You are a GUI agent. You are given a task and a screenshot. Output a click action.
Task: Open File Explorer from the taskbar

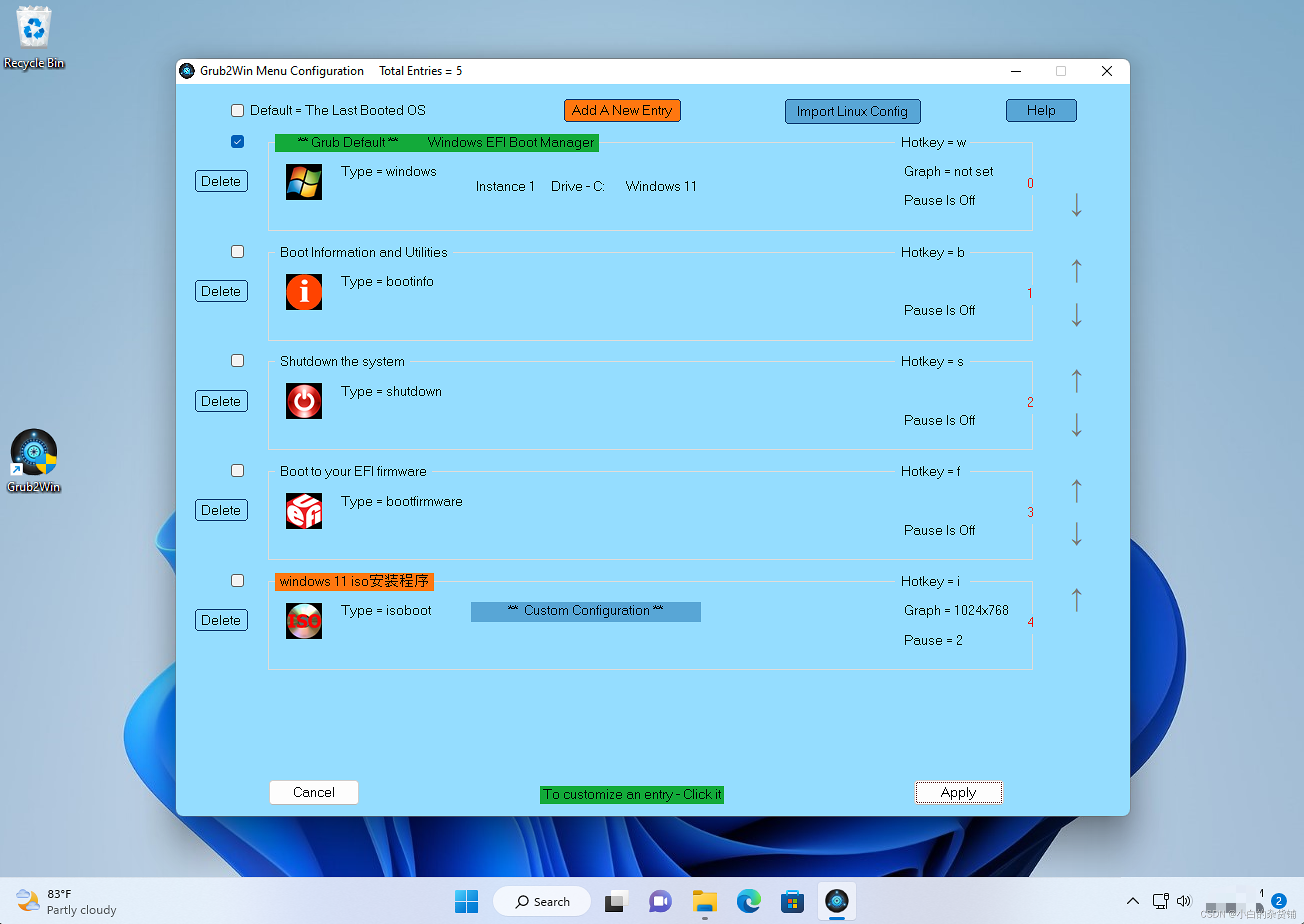point(704,901)
